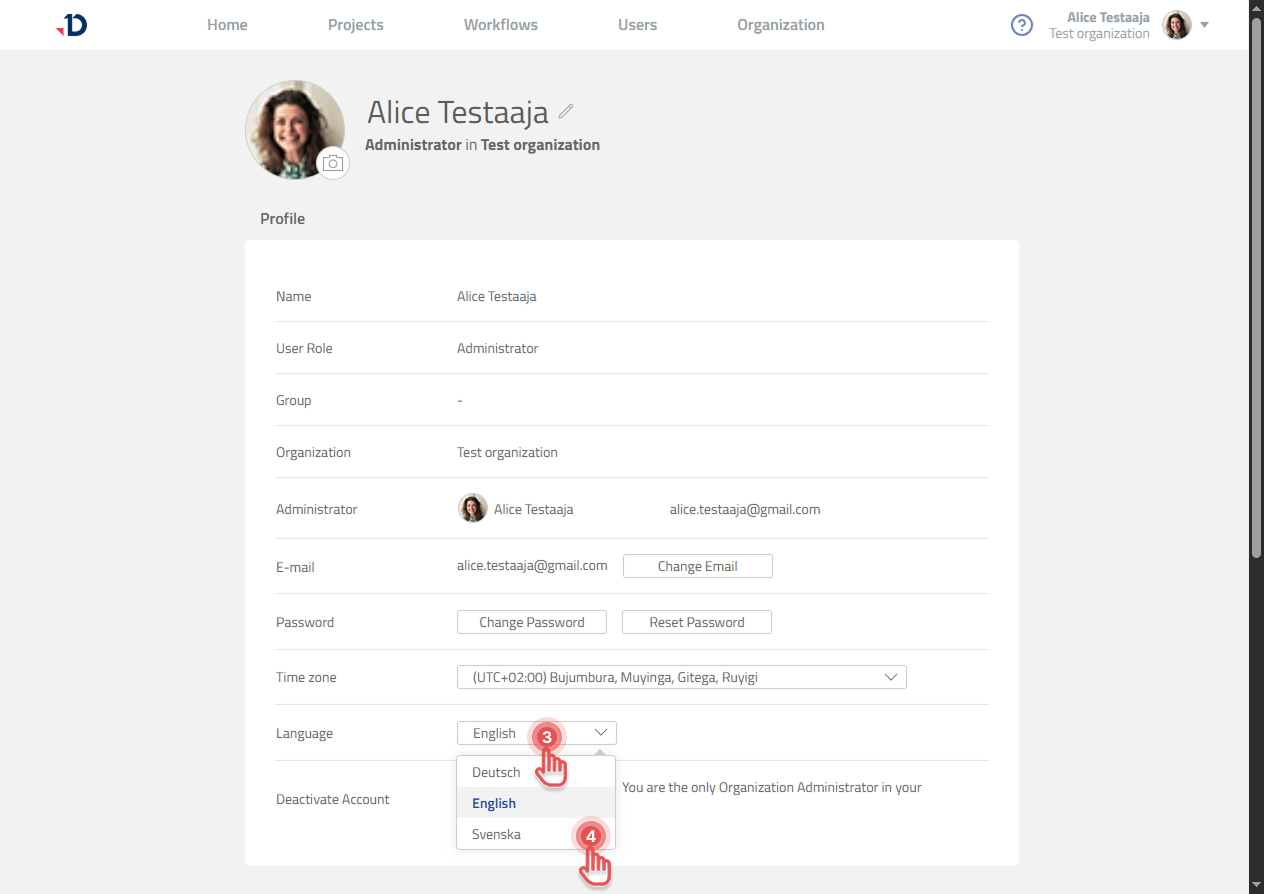Choose English in the language list
This screenshot has height=894, width=1264.
point(495,803)
